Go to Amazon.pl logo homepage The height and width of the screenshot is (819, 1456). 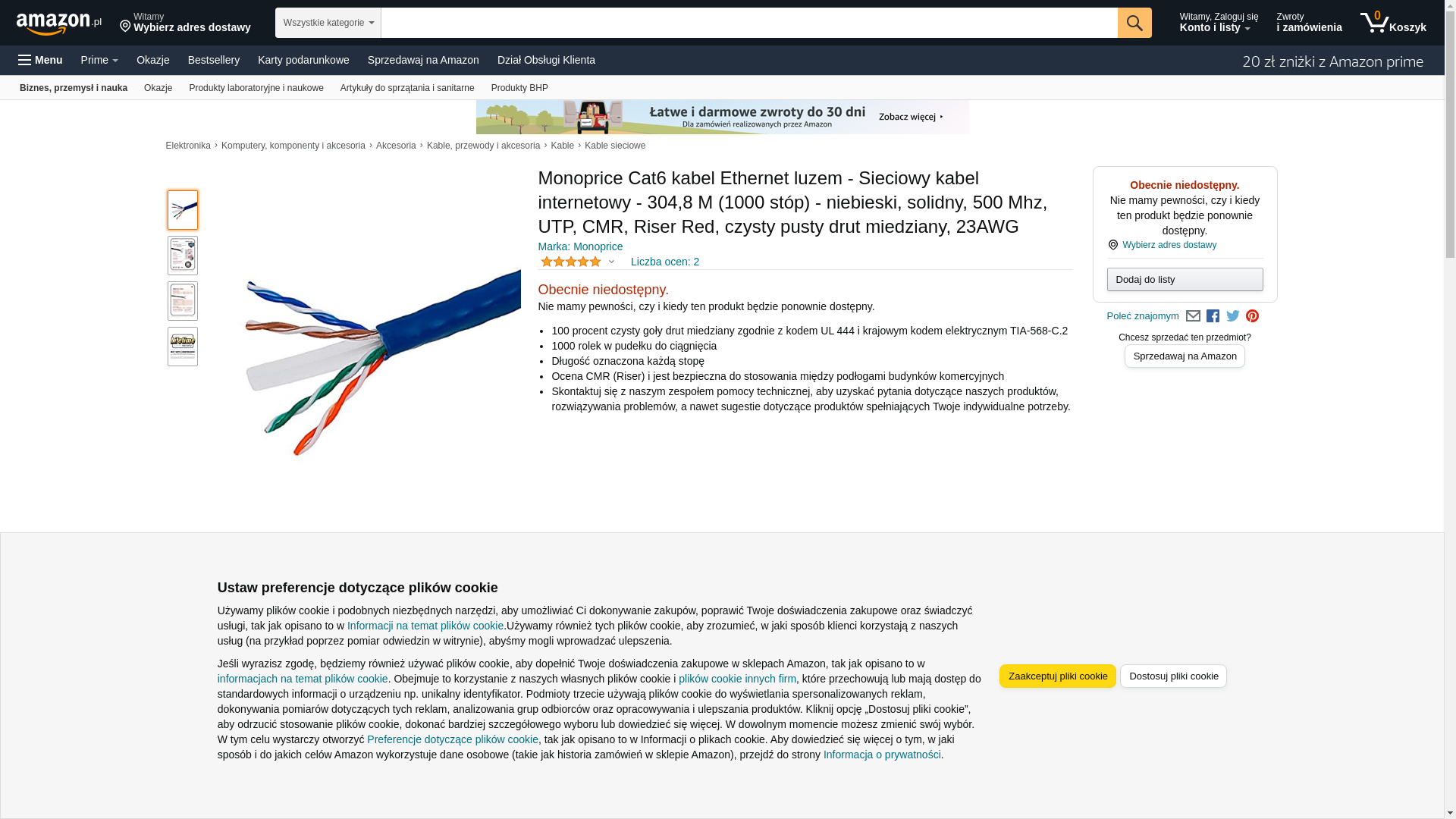(x=59, y=24)
